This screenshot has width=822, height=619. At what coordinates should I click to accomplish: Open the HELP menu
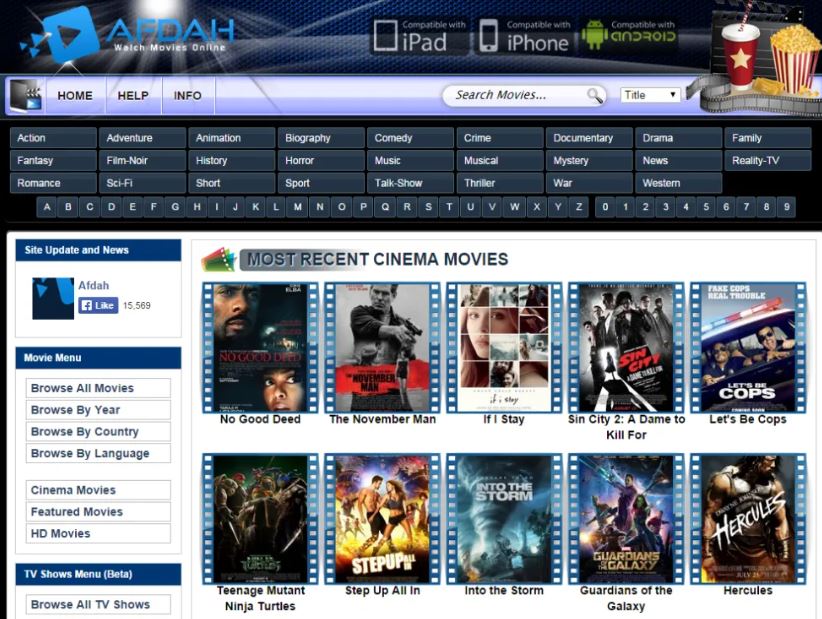132,95
